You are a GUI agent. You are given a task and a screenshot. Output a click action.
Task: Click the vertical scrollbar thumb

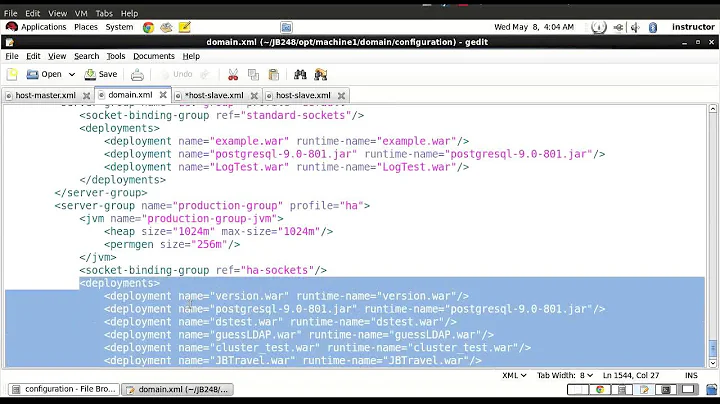713,348
